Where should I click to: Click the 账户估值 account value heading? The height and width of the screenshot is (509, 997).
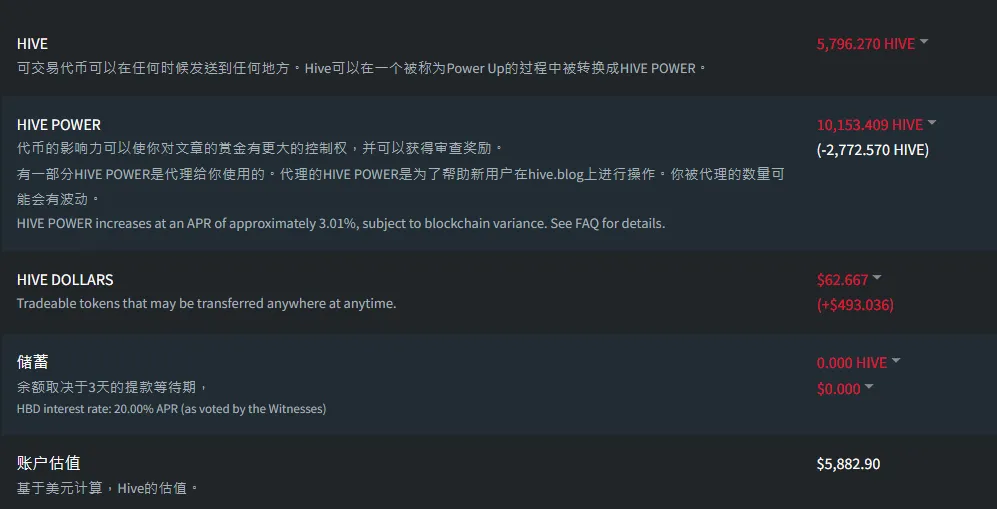click(x=48, y=463)
